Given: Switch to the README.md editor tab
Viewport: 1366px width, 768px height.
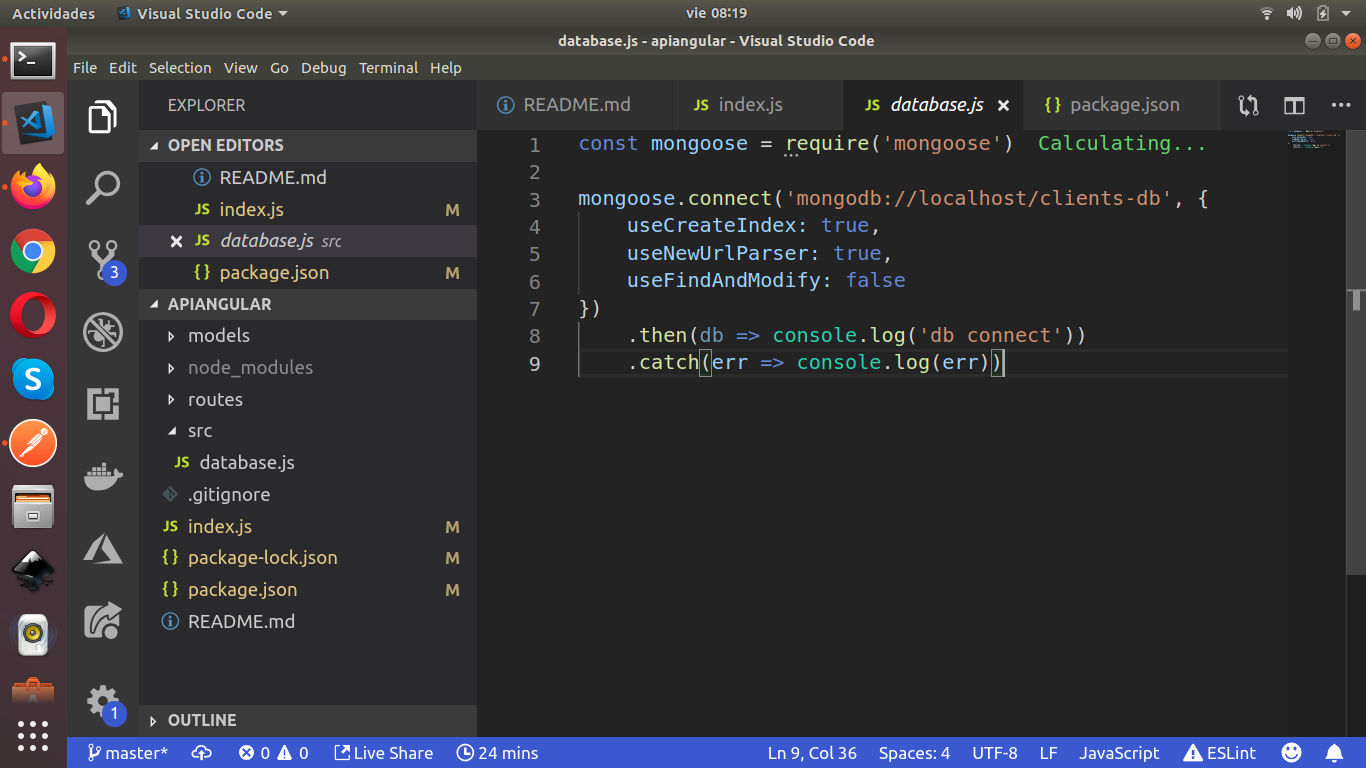Looking at the screenshot, I should click(x=576, y=105).
